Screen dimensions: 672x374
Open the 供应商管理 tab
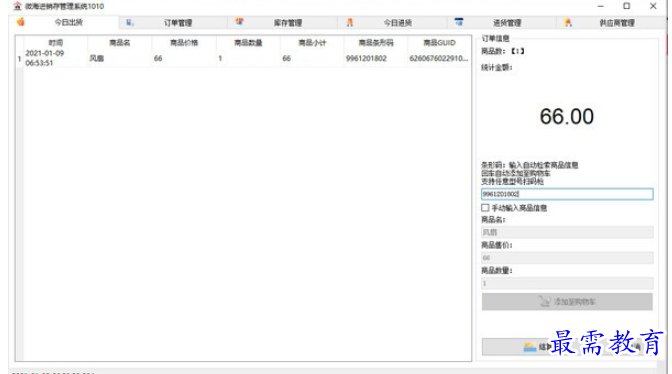[617, 23]
